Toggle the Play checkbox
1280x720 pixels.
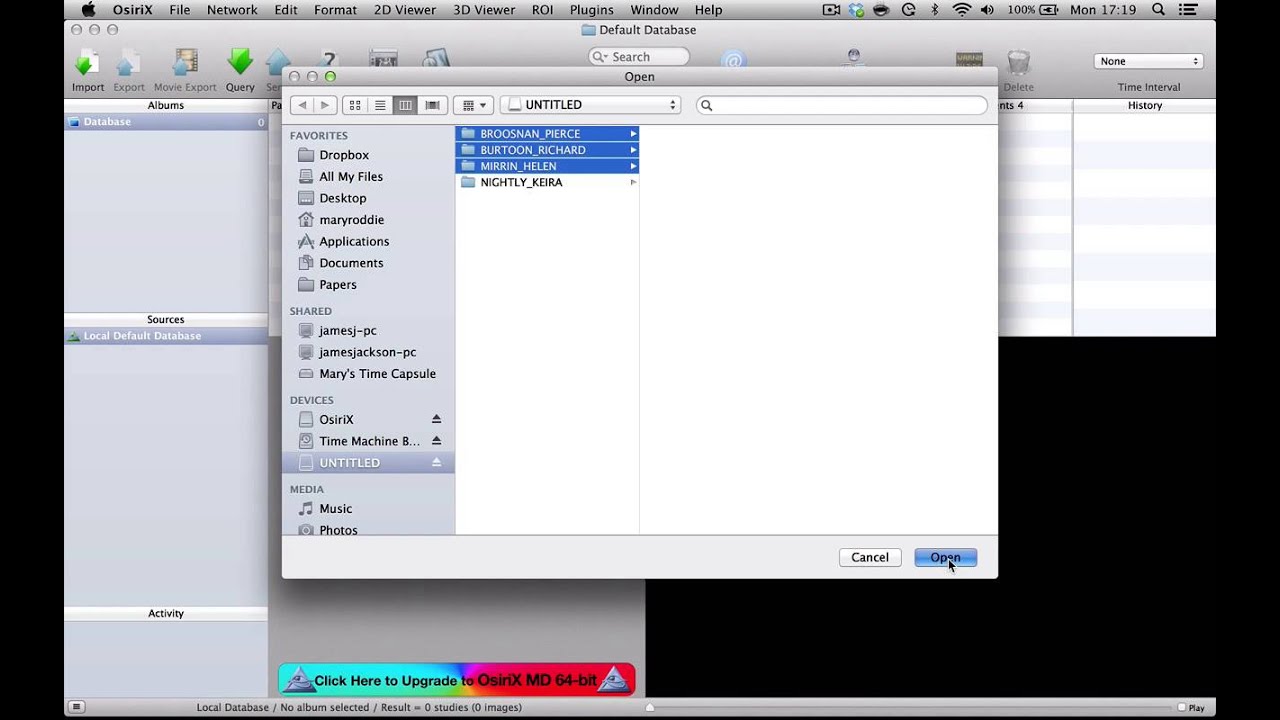coord(1181,708)
